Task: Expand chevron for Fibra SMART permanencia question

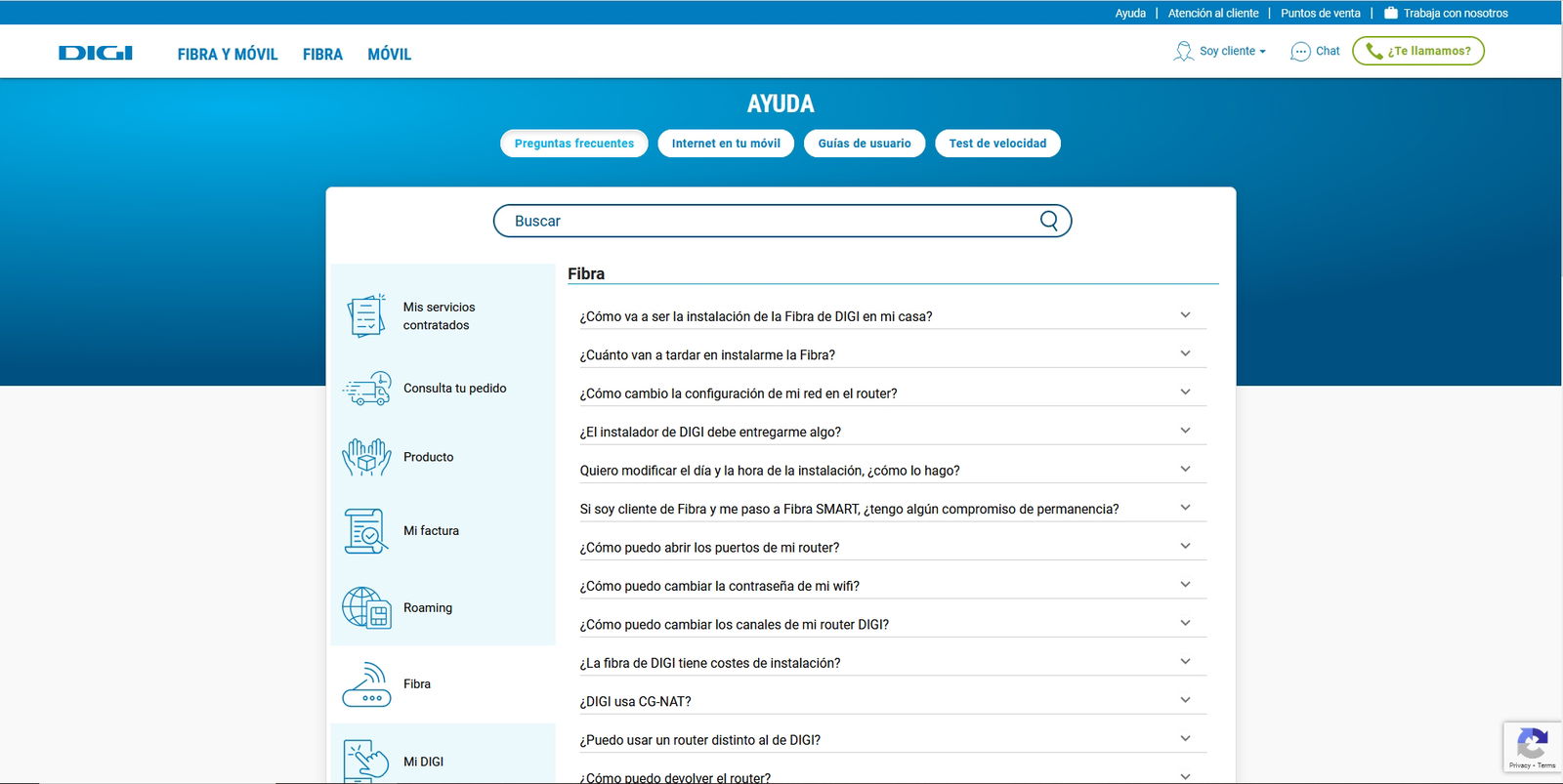Action: [x=1185, y=508]
